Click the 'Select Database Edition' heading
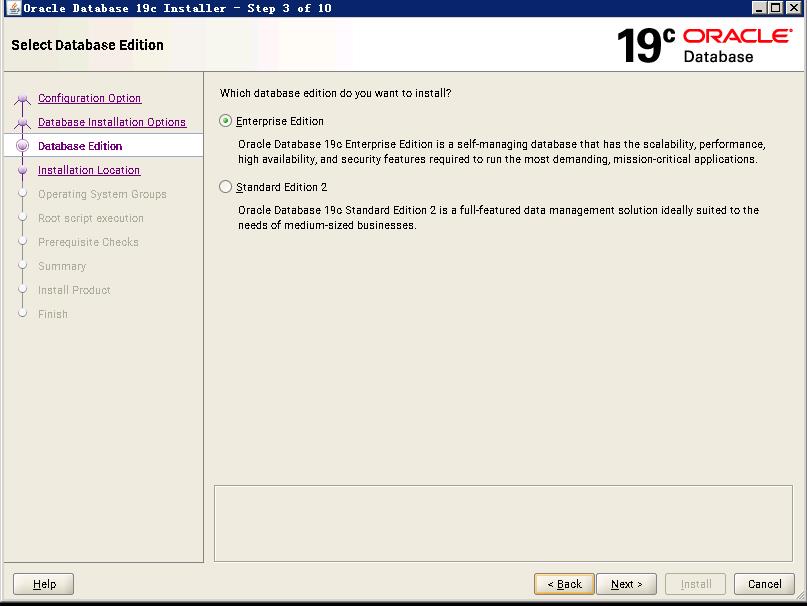The width and height of the screenshot is (807, 606). [87, 45]
